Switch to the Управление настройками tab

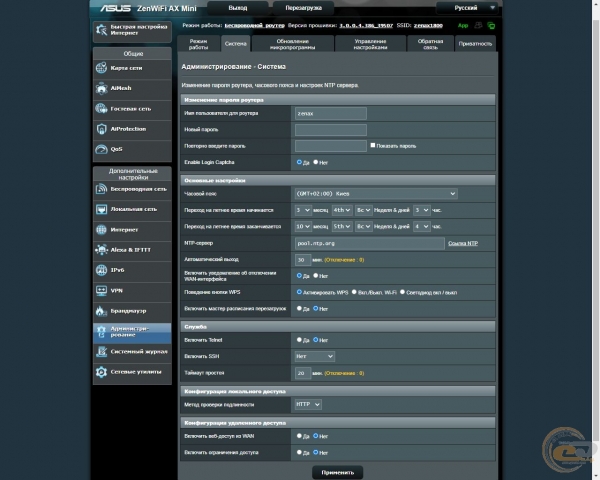[370, 44]
